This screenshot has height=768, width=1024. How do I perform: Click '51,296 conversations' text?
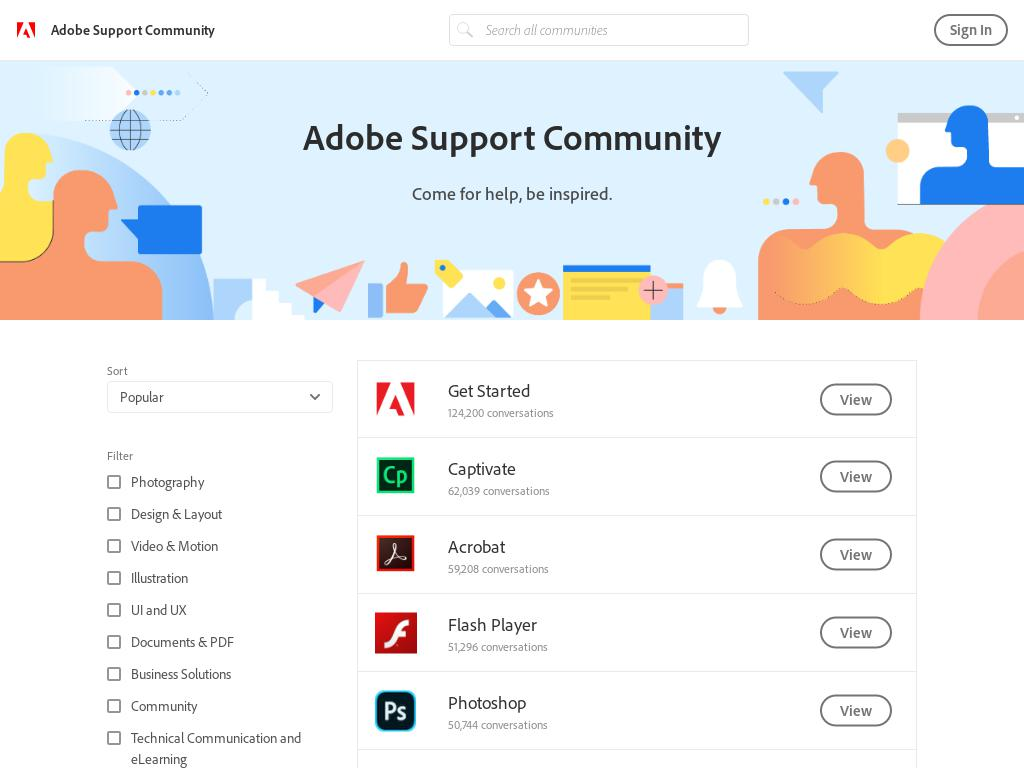coord(498,647)
